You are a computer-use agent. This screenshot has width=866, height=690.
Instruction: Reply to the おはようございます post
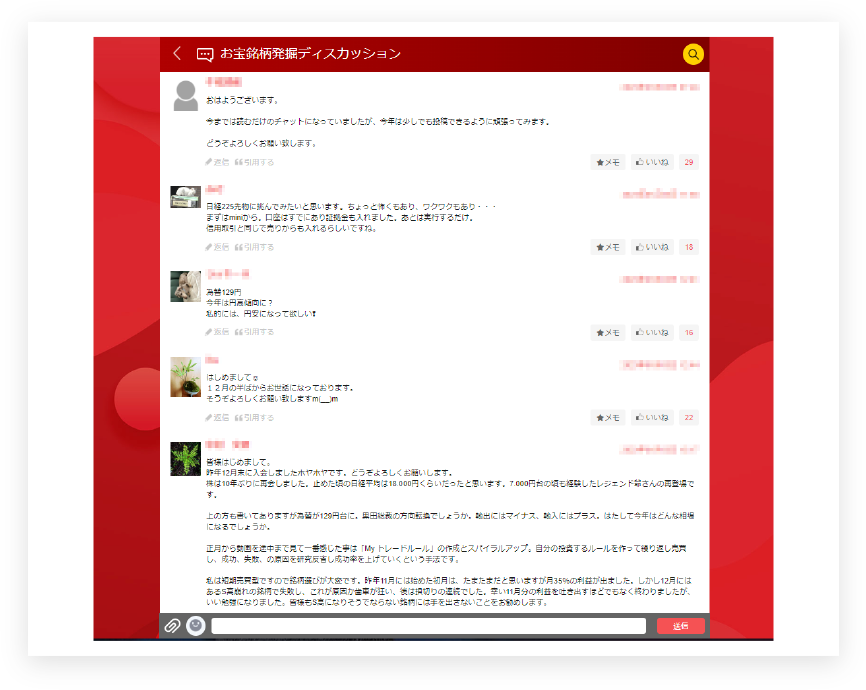pos(217,162)
